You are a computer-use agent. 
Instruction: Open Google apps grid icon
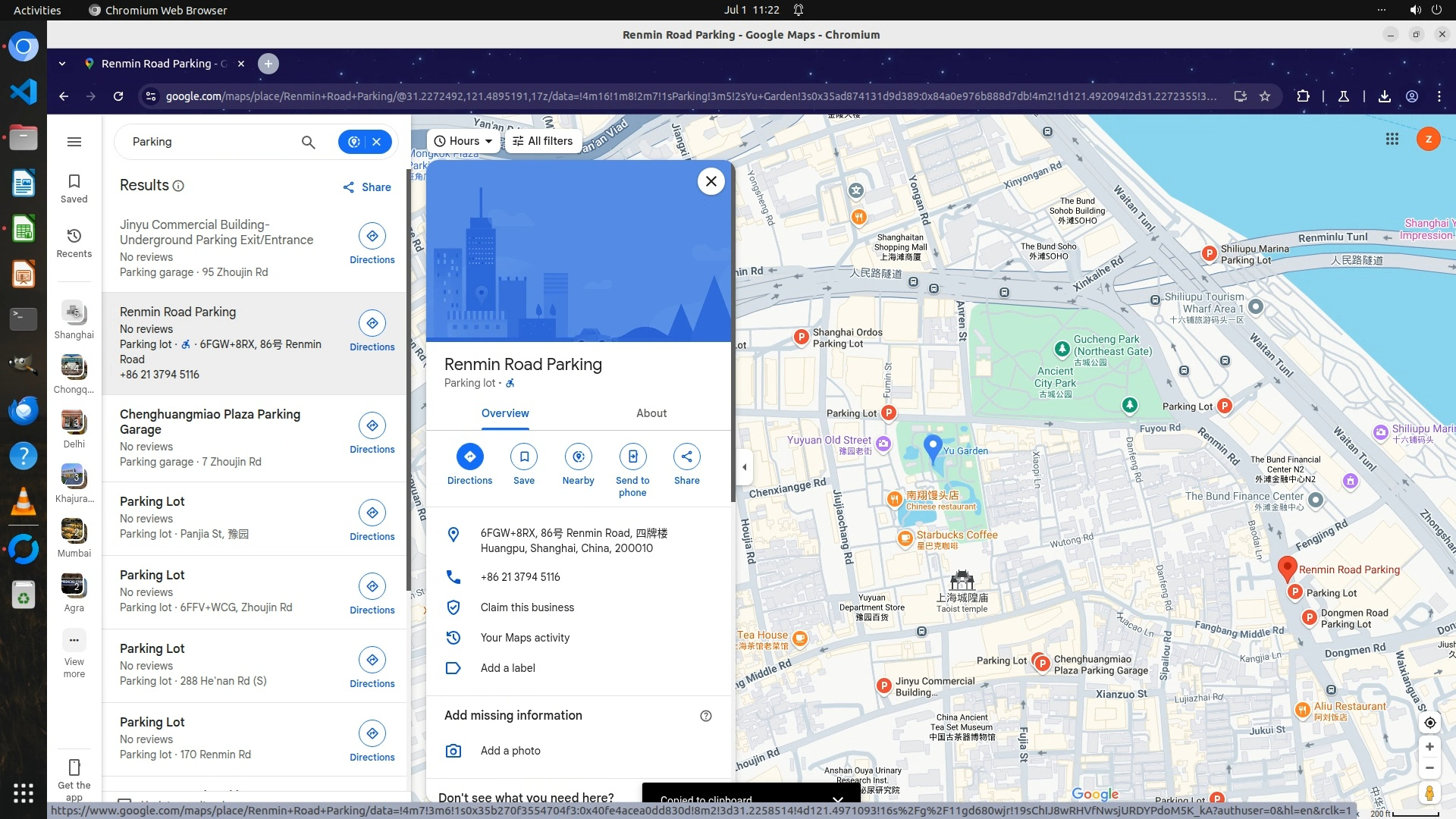pyautogui.click(x=1392, y=139)
